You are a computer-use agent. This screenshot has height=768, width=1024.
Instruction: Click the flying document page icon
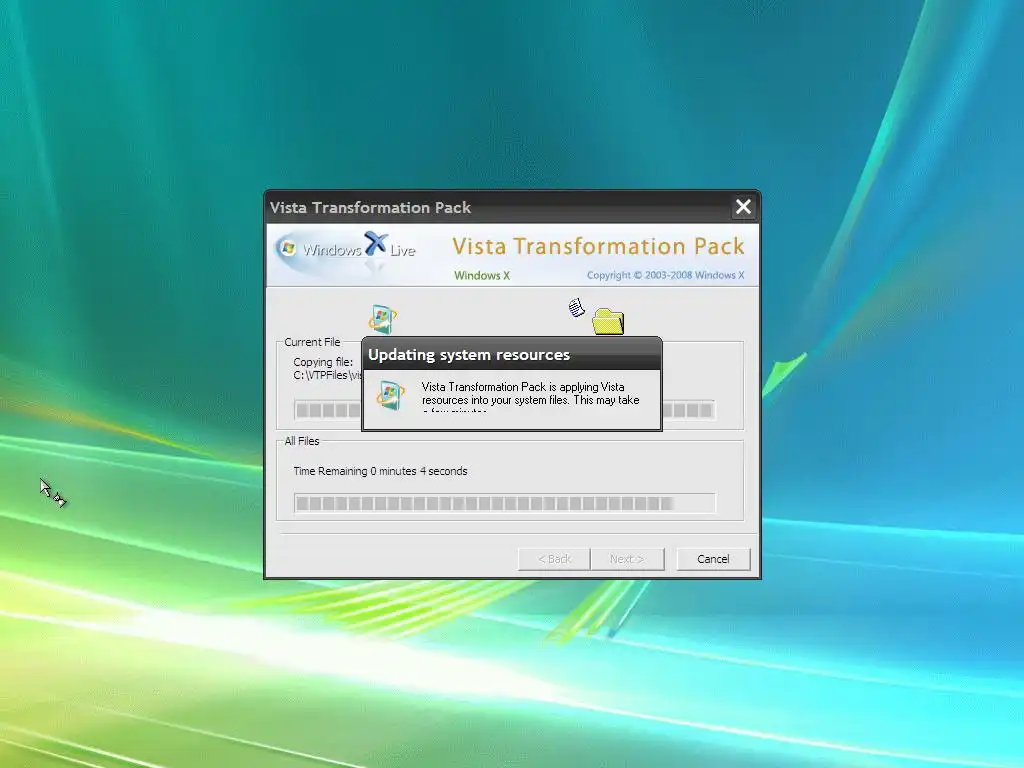click(576, 308)
